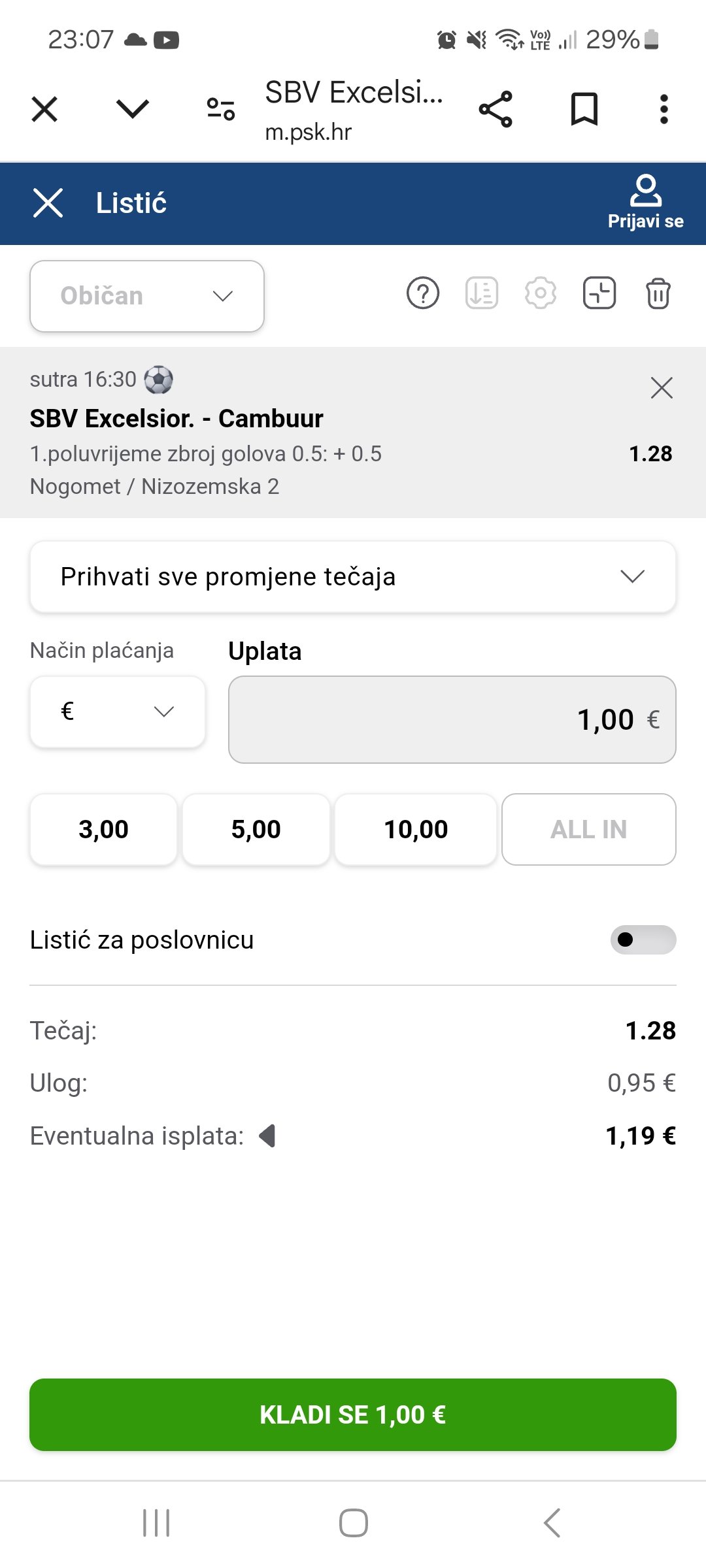Click the trash icon to clear the betslip

[658, 293]
